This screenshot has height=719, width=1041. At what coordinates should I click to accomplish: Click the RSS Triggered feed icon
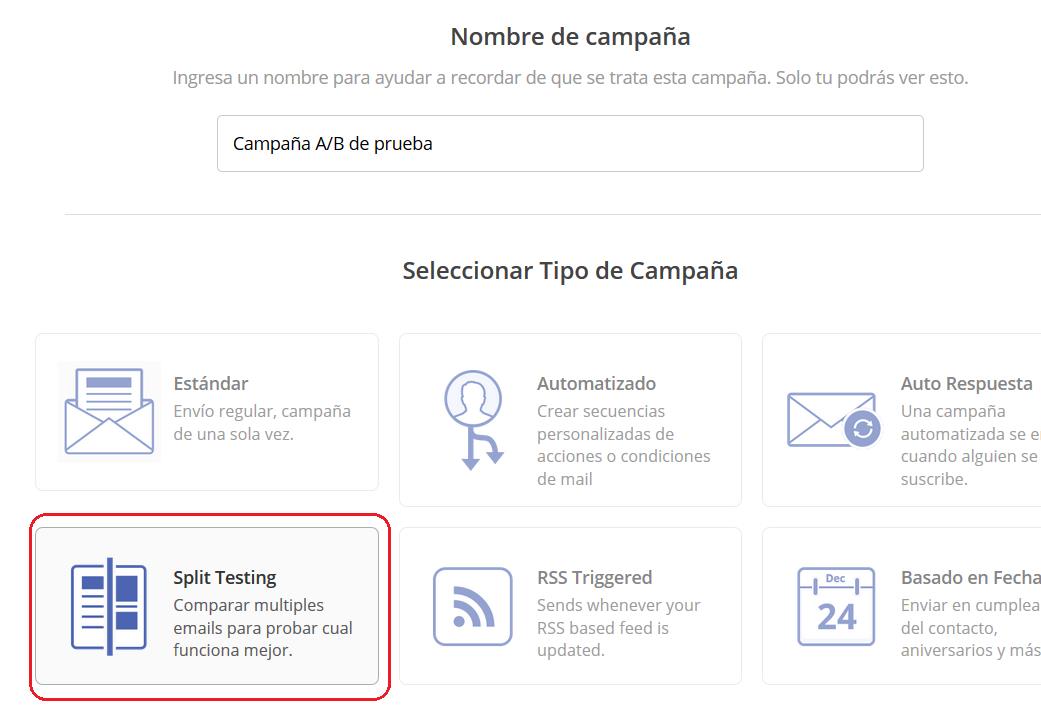[x=473, y=606]
